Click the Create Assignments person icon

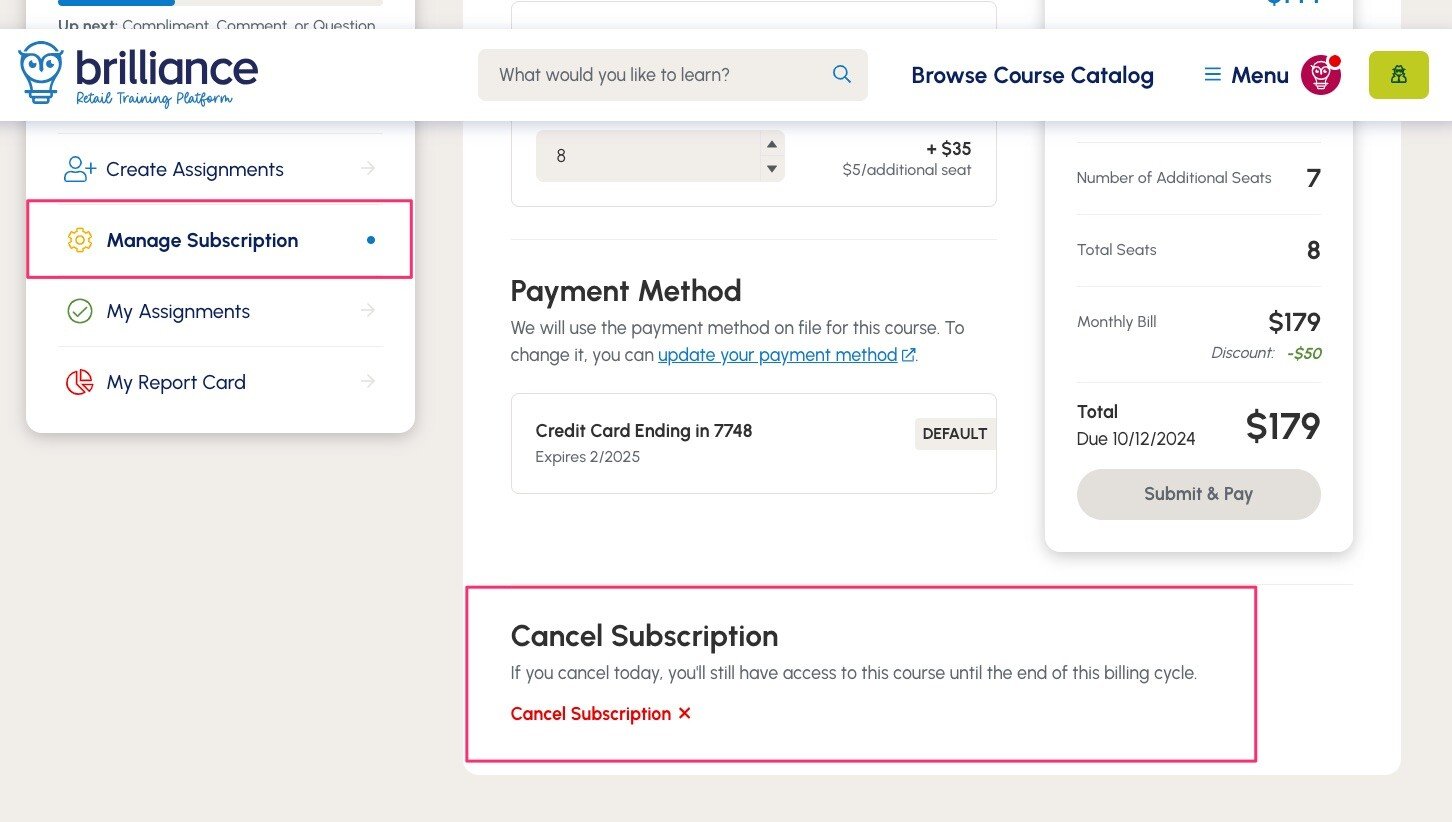point(79,169)
